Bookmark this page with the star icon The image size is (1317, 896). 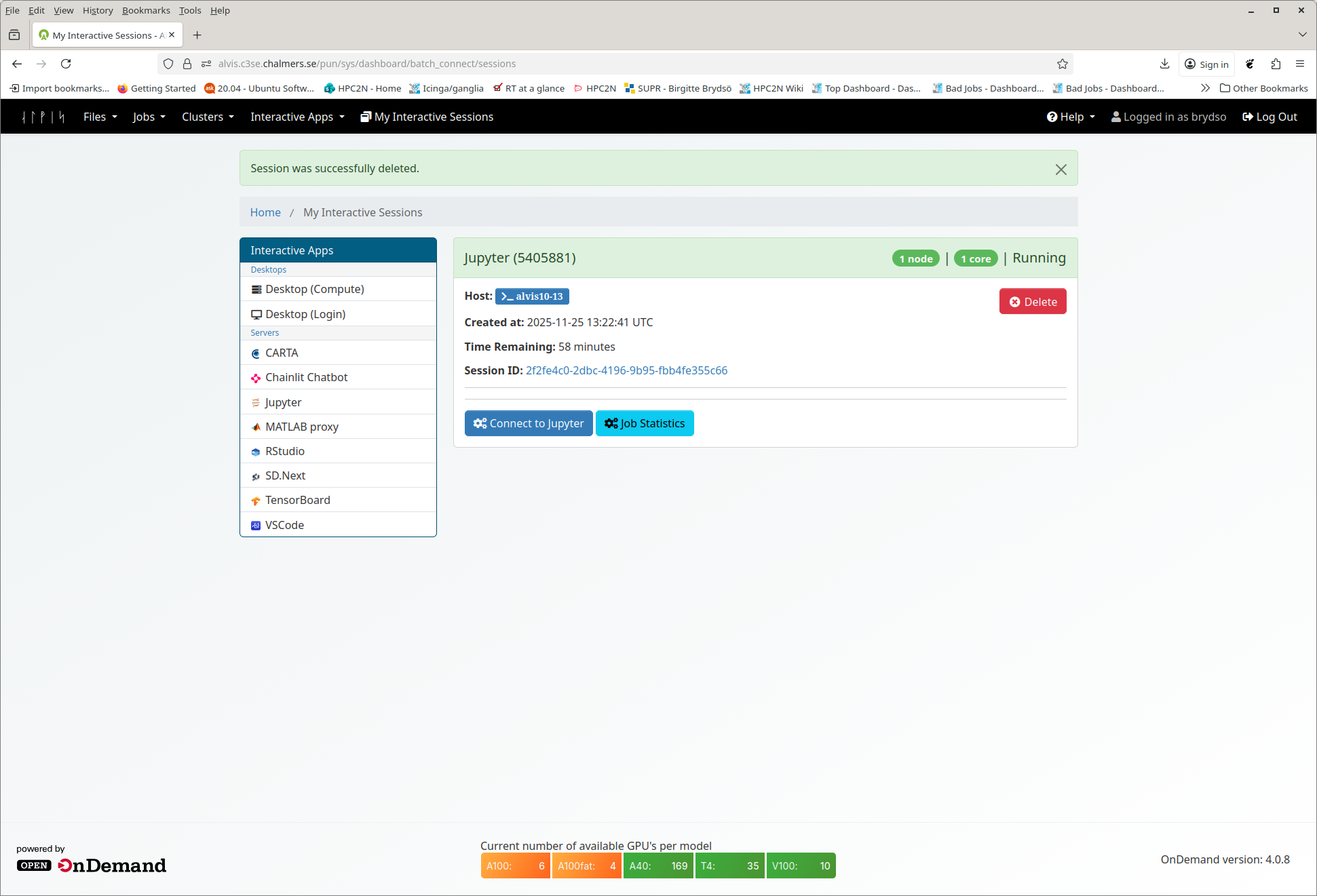[x=1063, y=64]
